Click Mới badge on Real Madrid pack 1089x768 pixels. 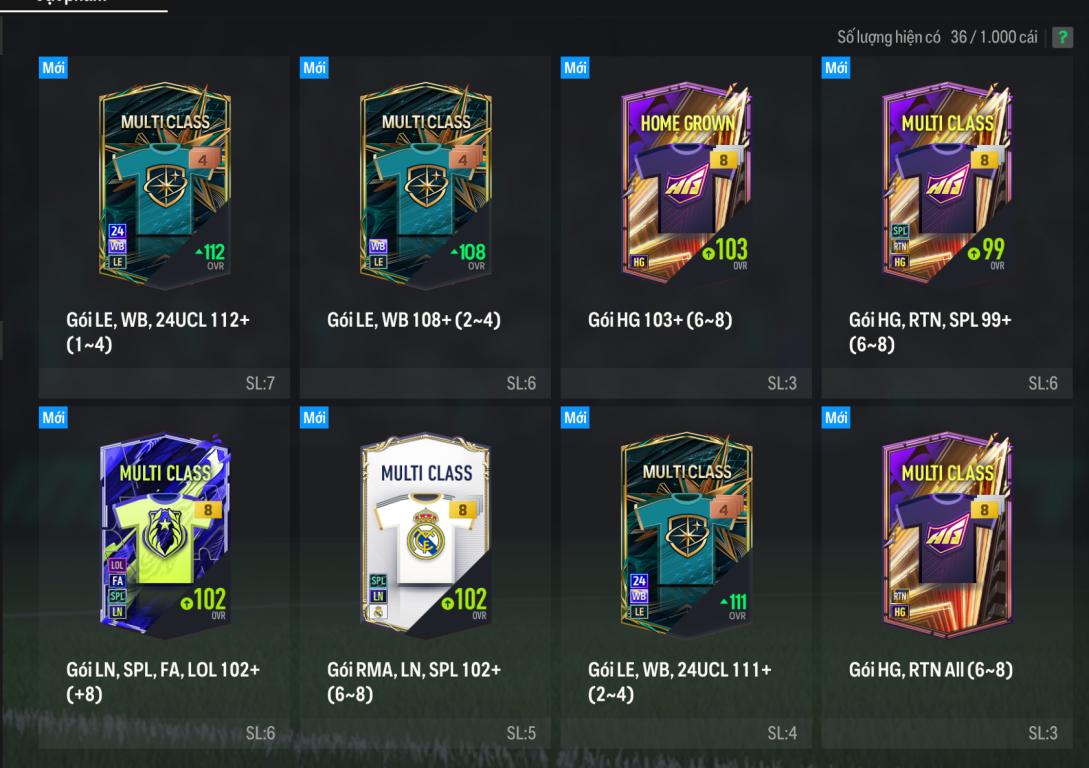tap(314, 417)
